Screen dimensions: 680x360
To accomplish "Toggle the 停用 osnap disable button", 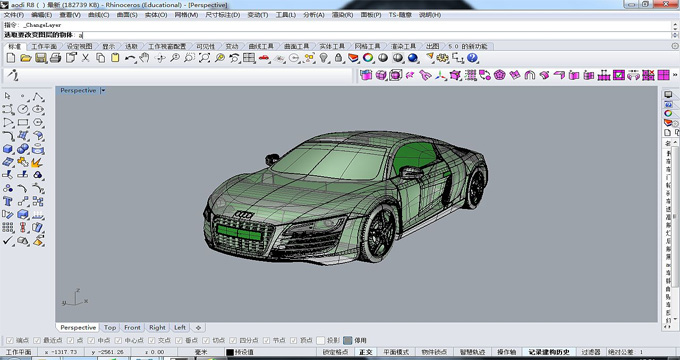I will point(348,340).
